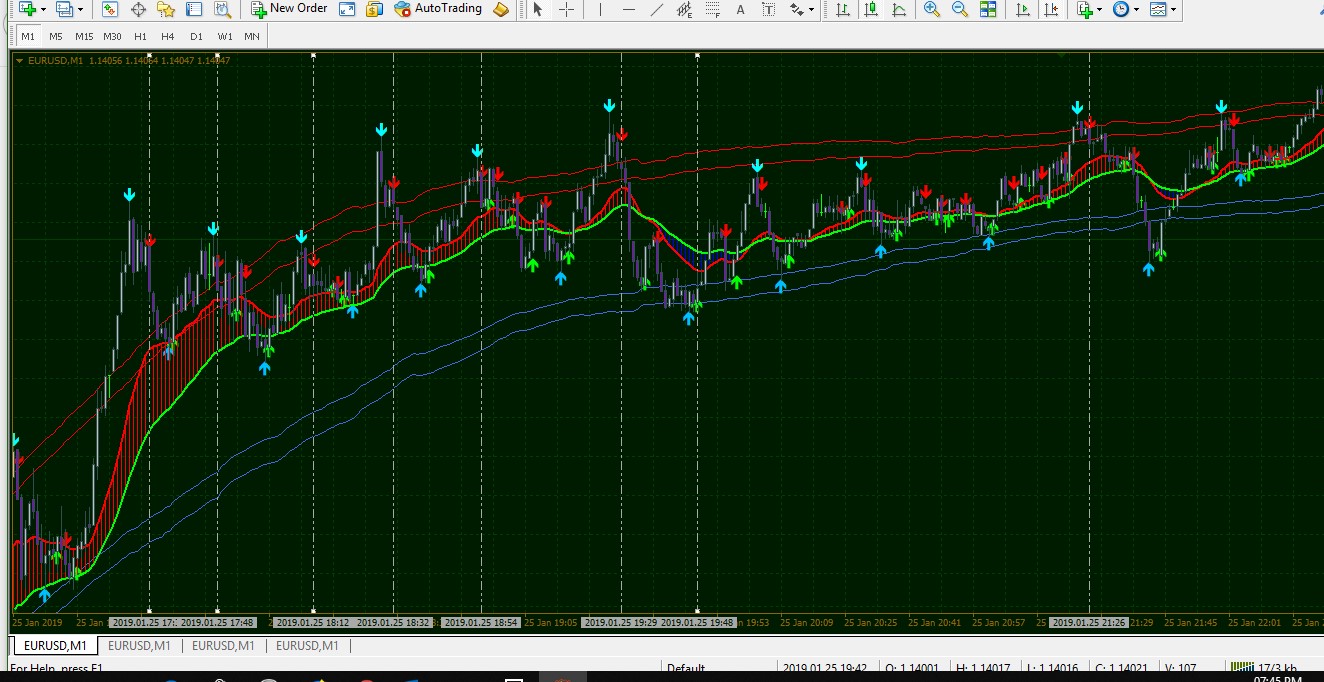Switch chart to line chart display
Image resolution: width=1324 pixels, height=682 pixels.
click(899, 9)
